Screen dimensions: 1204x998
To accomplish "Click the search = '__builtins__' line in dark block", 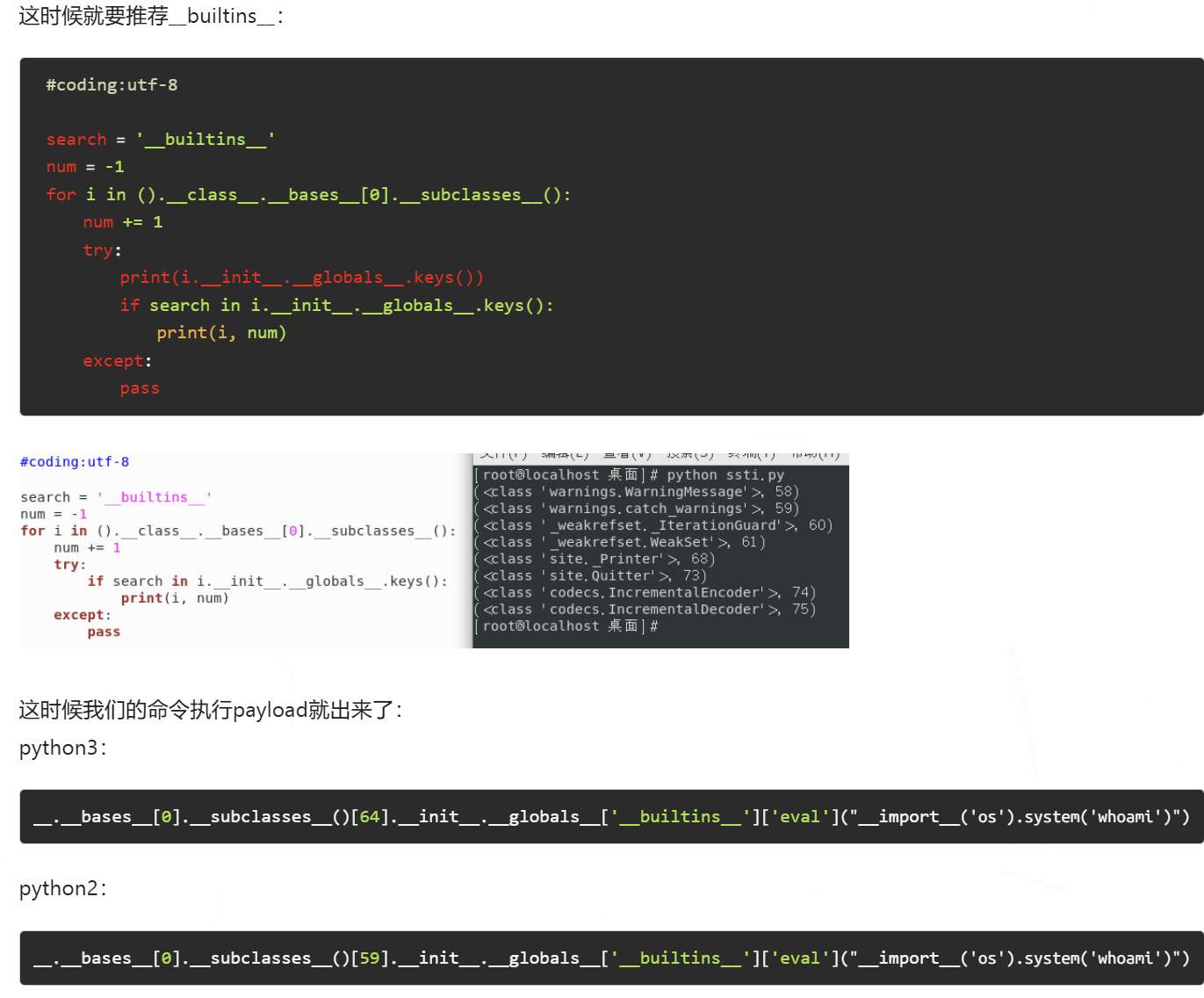I will coord(161,140).
